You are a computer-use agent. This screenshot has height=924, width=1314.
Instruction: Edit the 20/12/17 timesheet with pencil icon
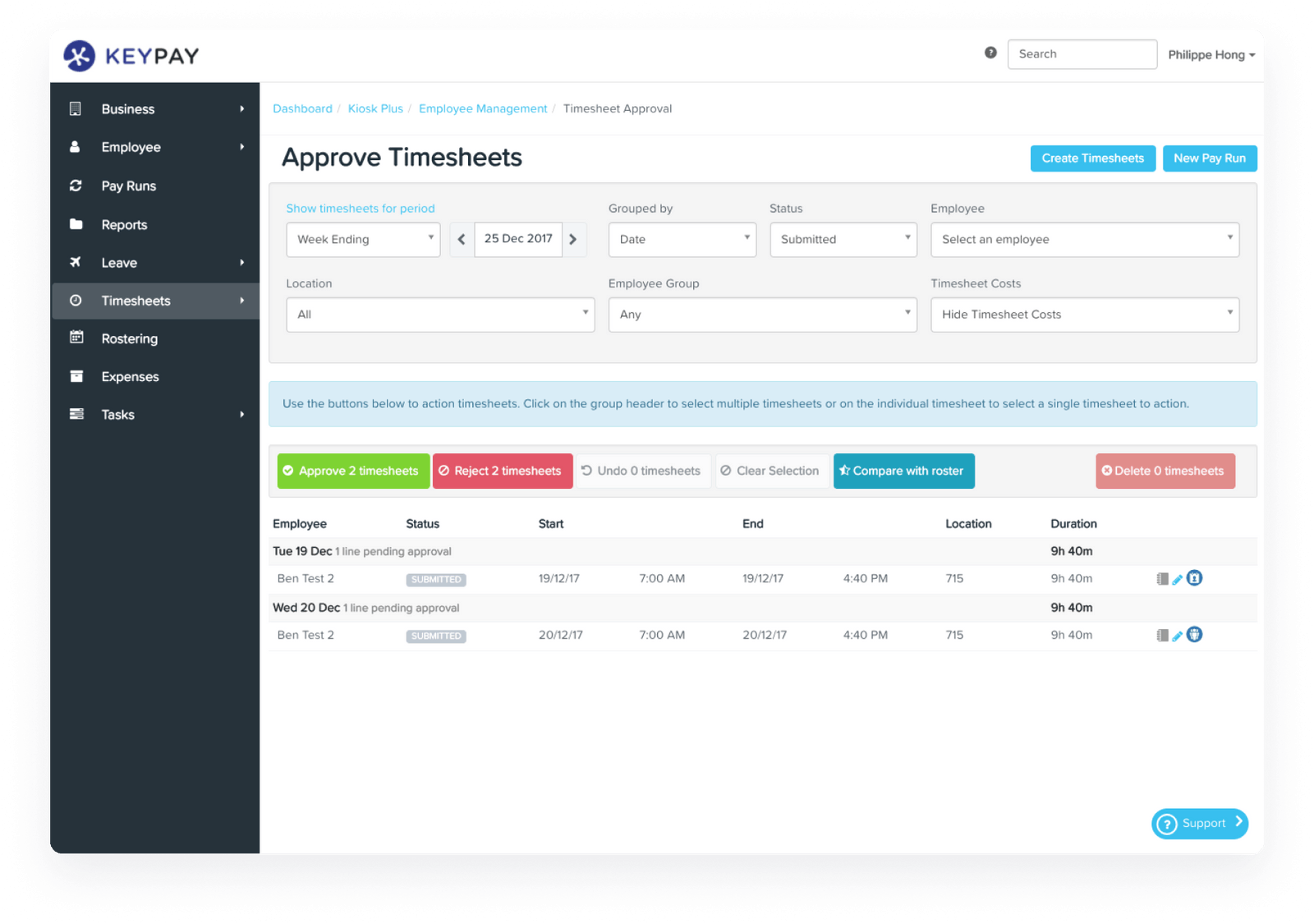pos(1177,637)
